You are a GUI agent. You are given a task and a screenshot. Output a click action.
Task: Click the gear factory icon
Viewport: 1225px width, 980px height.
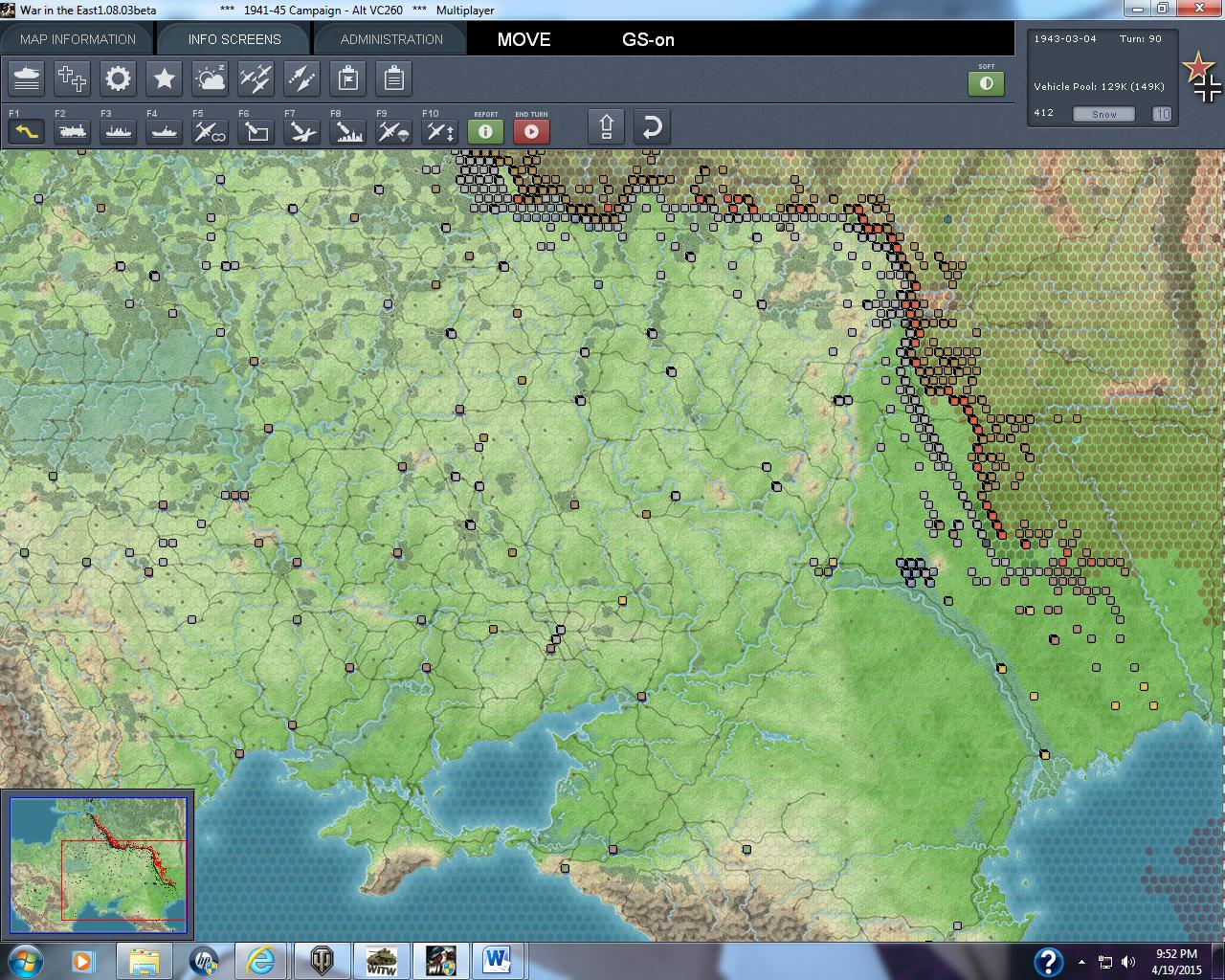(x=118, y=78)
